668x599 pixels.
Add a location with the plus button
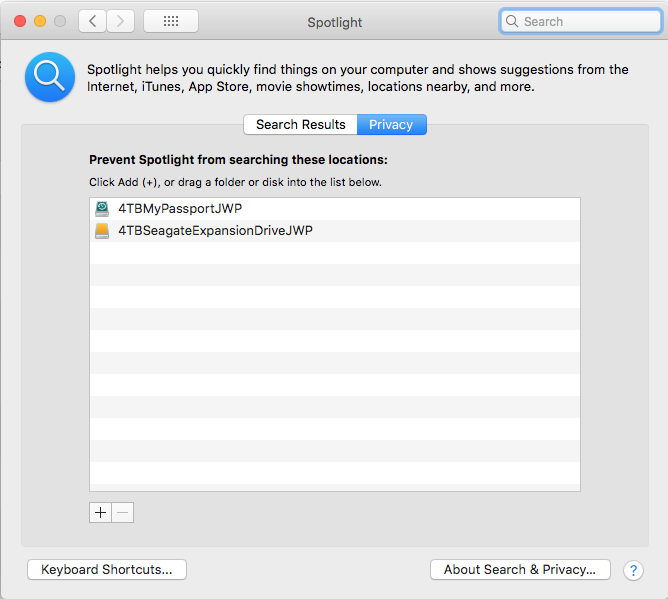100,512
